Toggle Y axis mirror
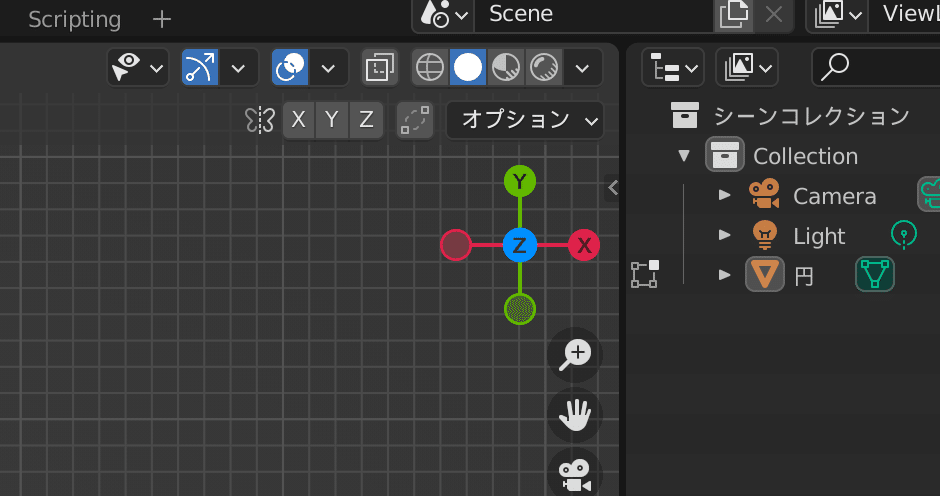 (332, 120)
